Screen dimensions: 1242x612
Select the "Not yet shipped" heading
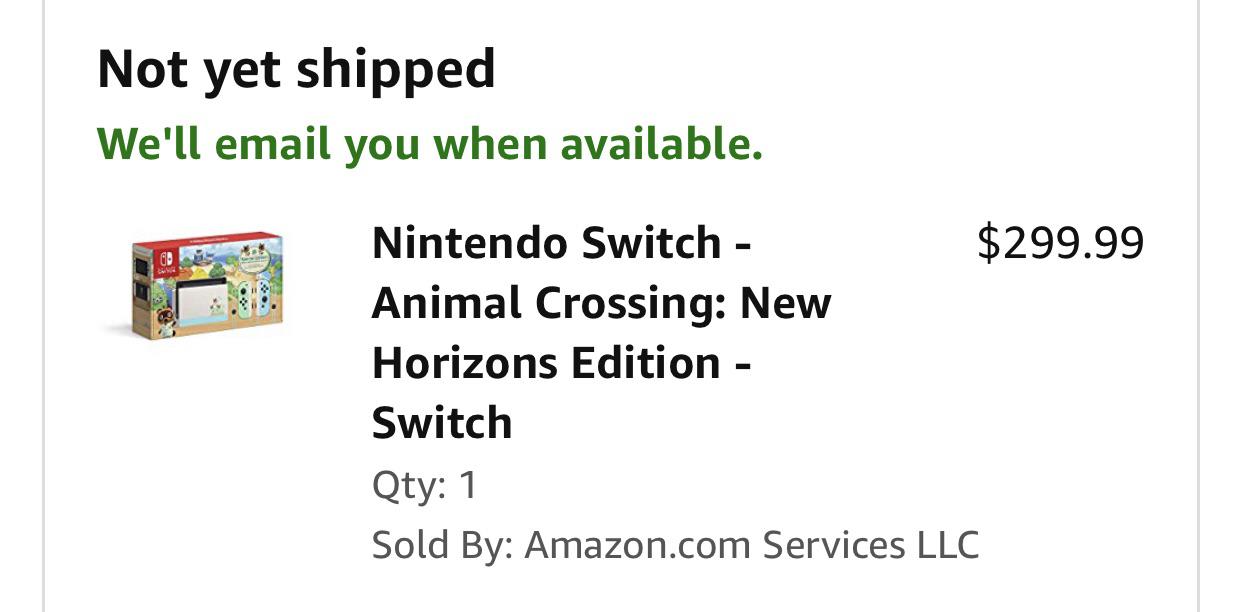point(296,69)
